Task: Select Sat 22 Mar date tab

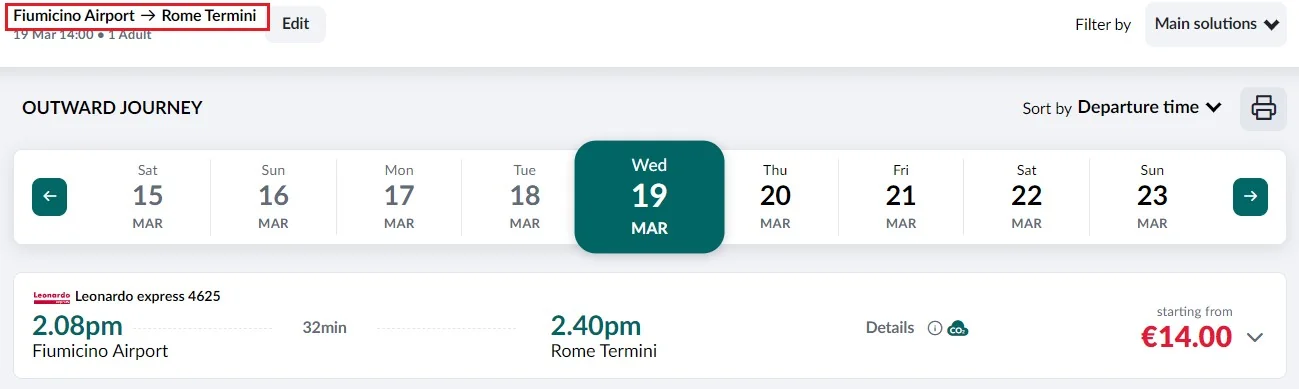Action: (x=1027, y=197)
